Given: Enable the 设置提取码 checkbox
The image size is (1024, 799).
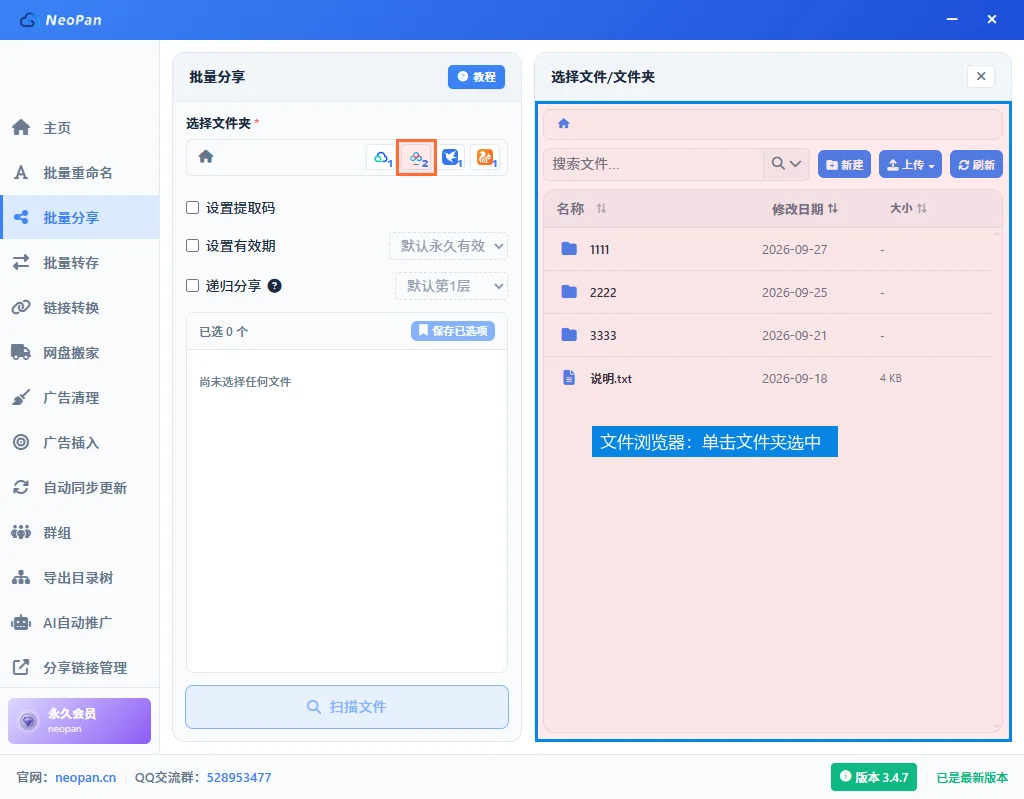Looking at the screenshot, I should click(x=193, y=208).
